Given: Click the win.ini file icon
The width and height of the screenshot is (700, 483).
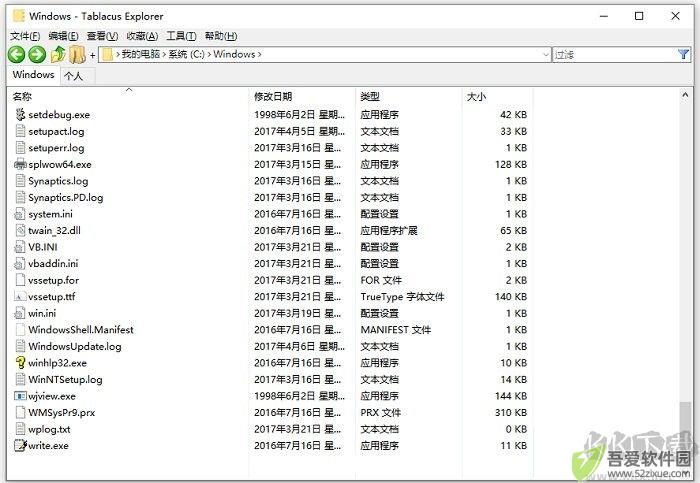Looking at the screenshot, I should pyautogui.click(x=20, y=313).
